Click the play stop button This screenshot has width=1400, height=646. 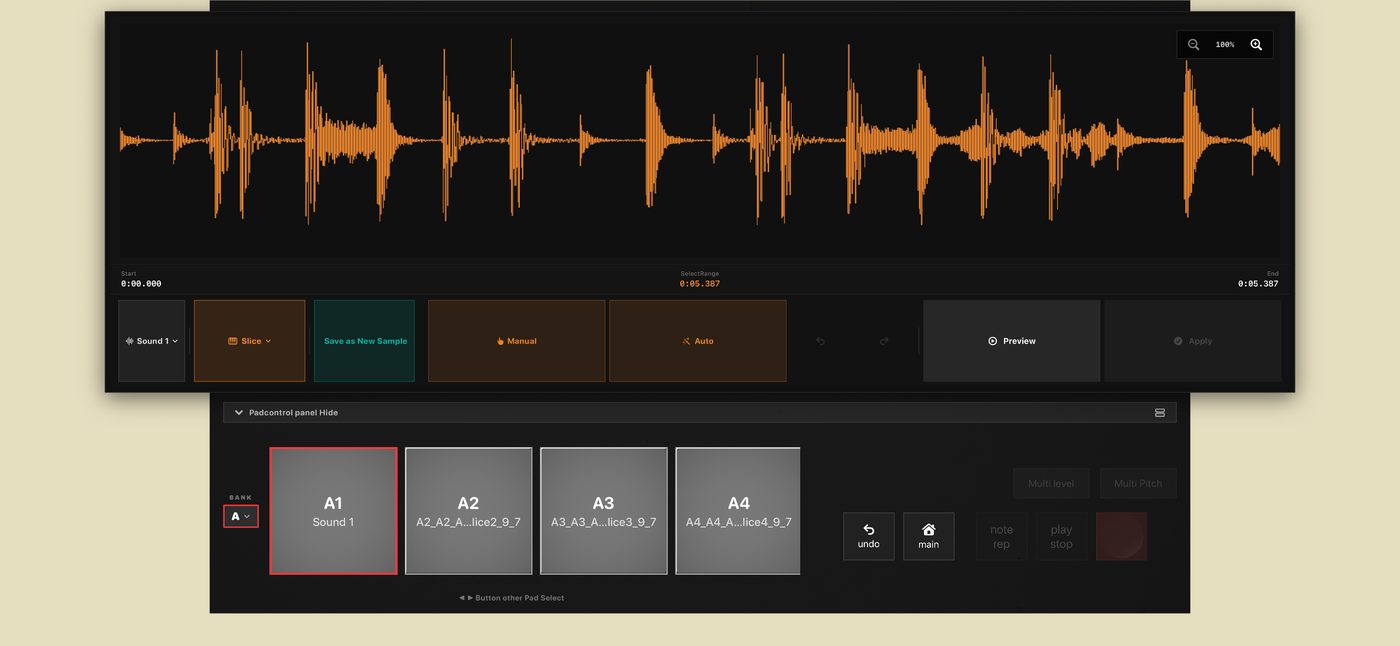[1061, 536]
